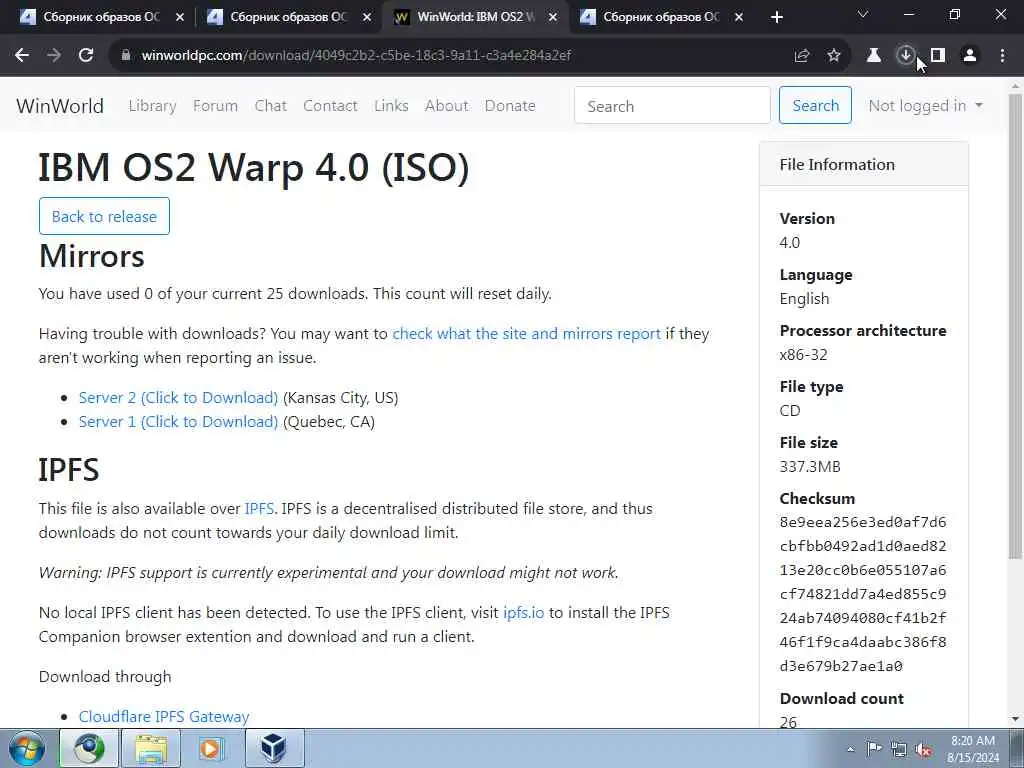Open check what the site and mirrors report link

click(526, 334)
